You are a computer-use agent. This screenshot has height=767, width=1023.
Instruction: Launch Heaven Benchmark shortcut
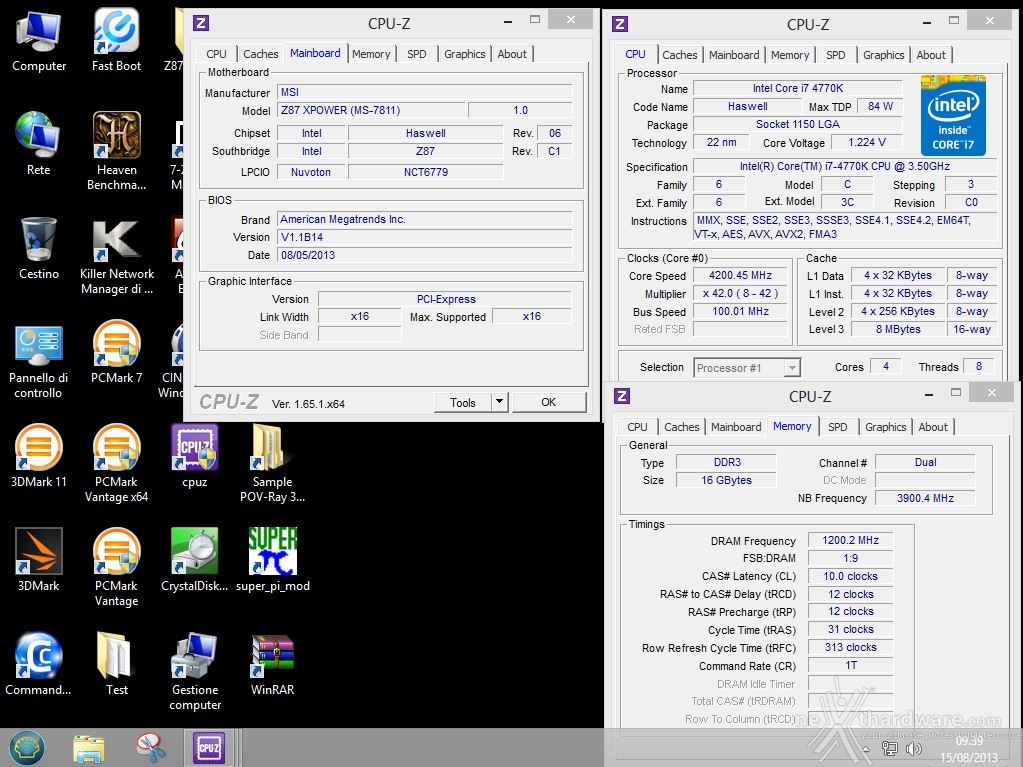(116, 151)
